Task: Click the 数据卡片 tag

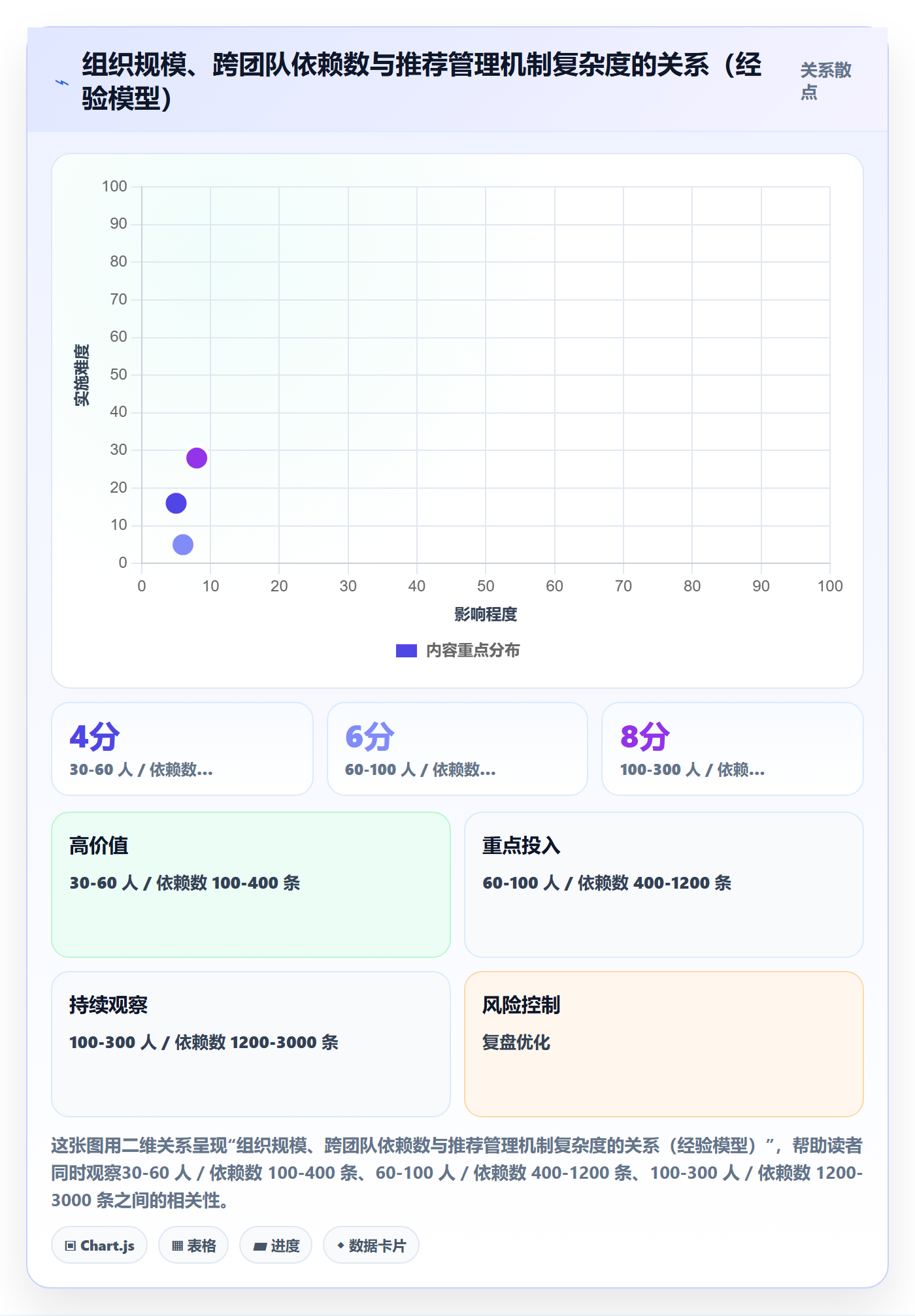Action: (371, 1245)
